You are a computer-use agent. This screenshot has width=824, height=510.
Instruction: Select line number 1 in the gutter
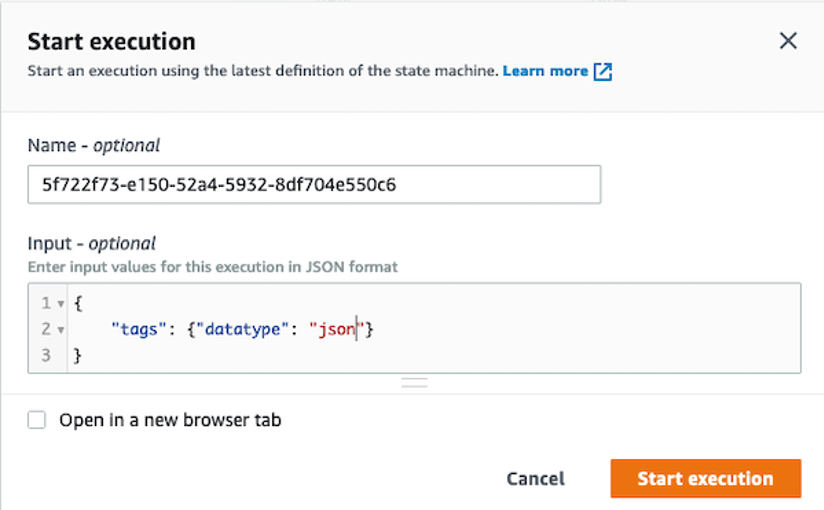(x=43, y=304)
